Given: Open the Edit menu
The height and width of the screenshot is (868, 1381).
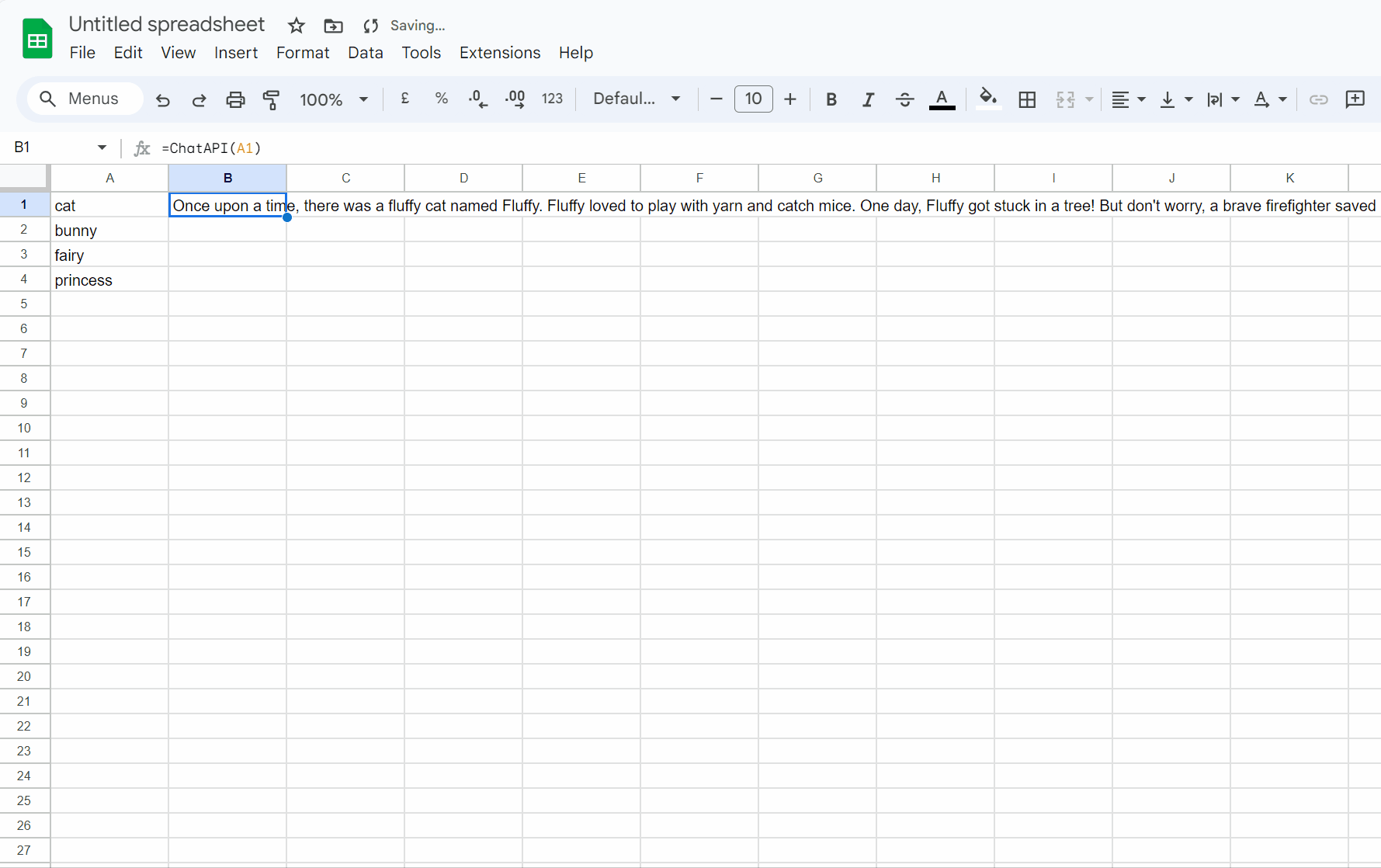Looking at the screenshot, I should 128,53.
